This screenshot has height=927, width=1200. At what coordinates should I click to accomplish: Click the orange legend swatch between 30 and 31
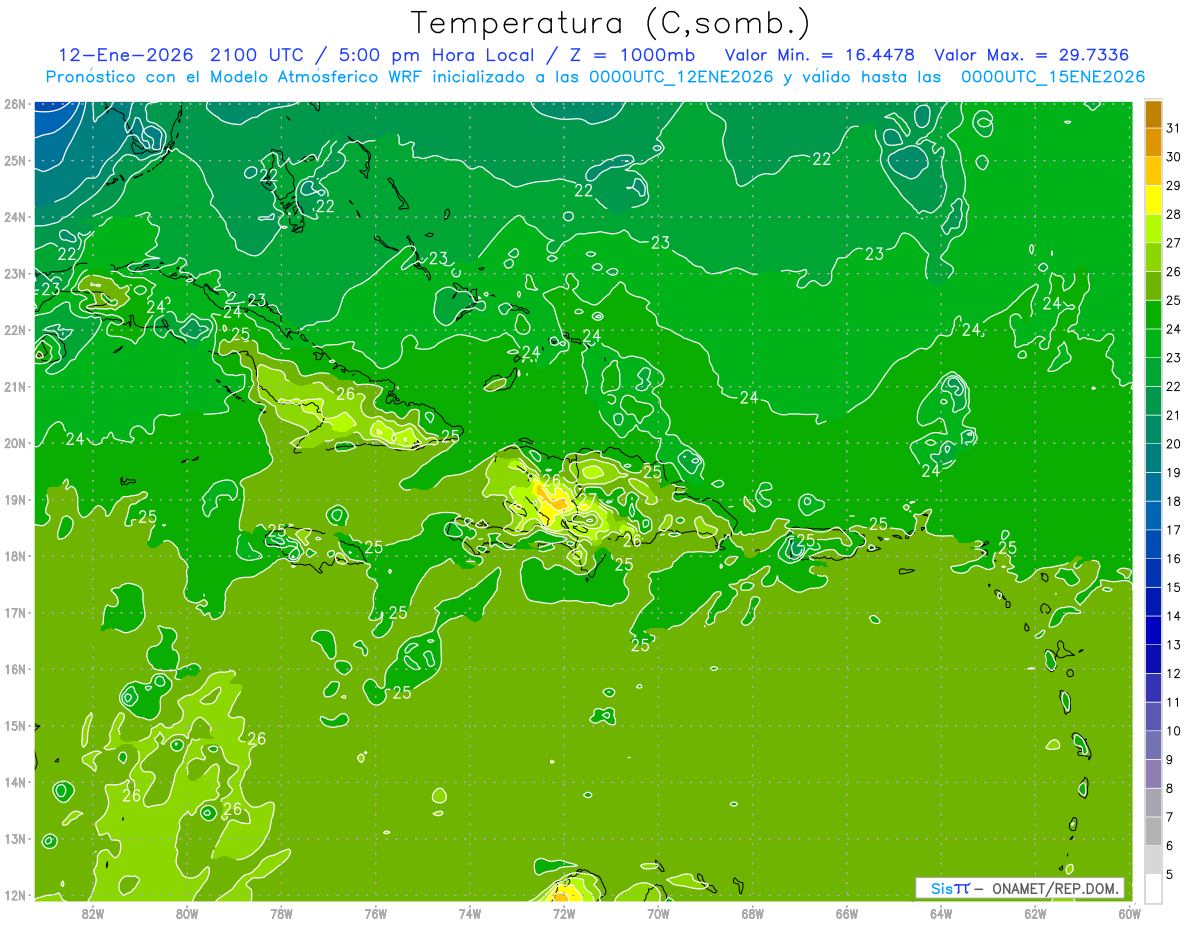(1153, 142)
